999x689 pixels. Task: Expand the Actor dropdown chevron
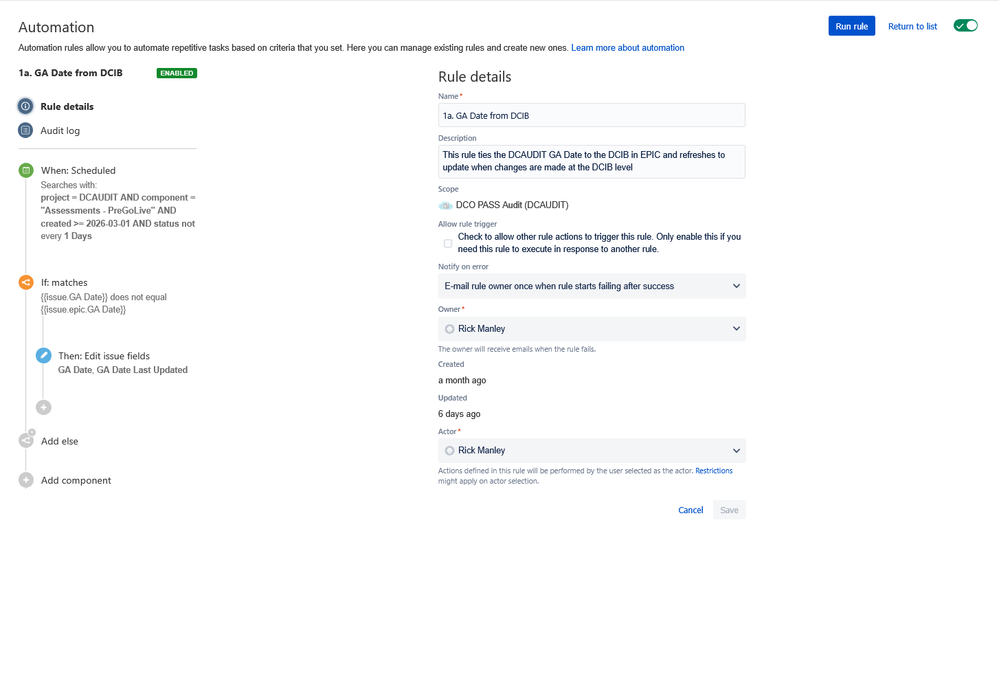click(x=737, y=451)
